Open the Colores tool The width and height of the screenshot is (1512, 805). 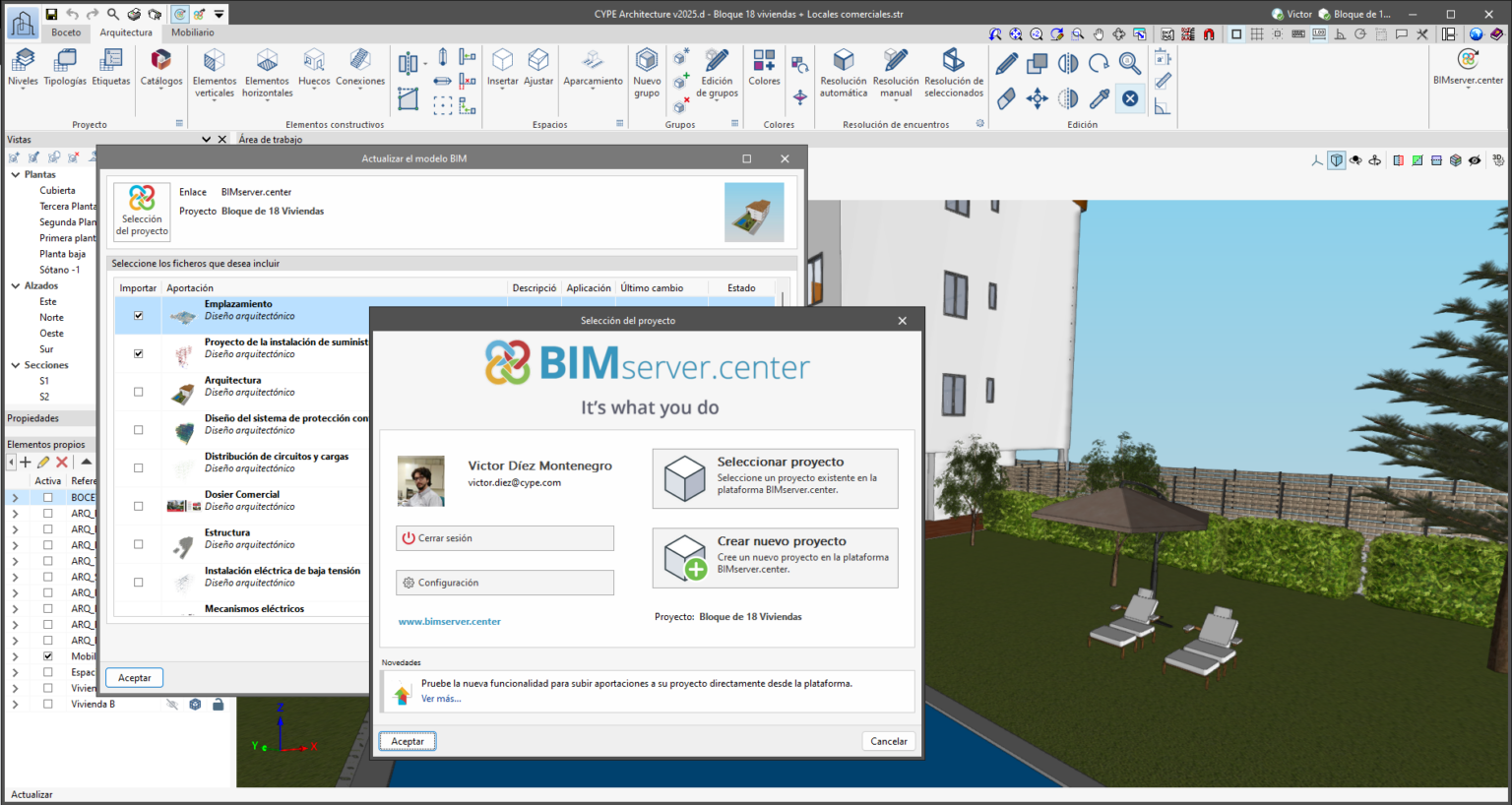coord(764,67)
